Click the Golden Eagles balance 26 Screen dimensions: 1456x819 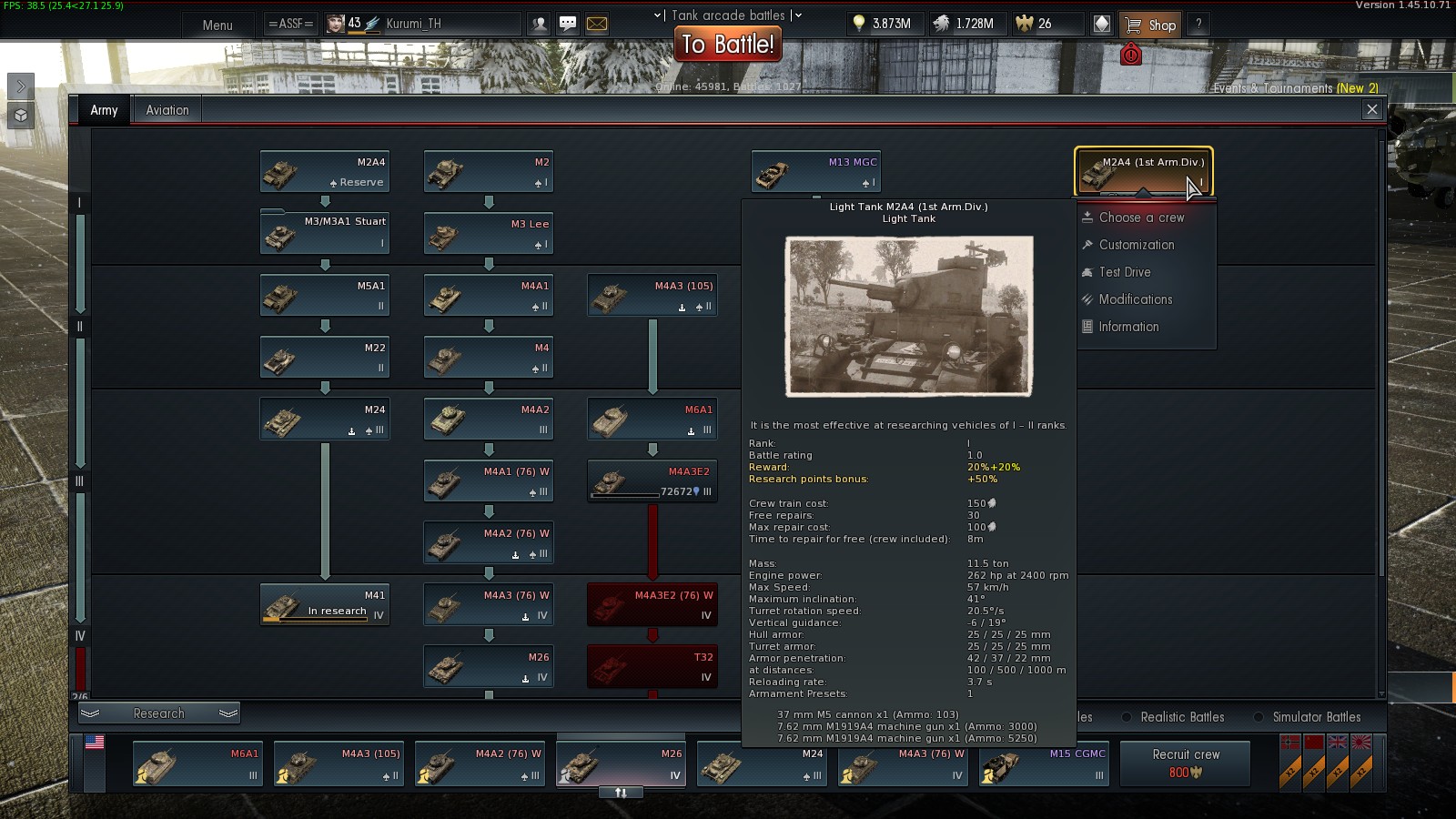[x=1046, y=25]
